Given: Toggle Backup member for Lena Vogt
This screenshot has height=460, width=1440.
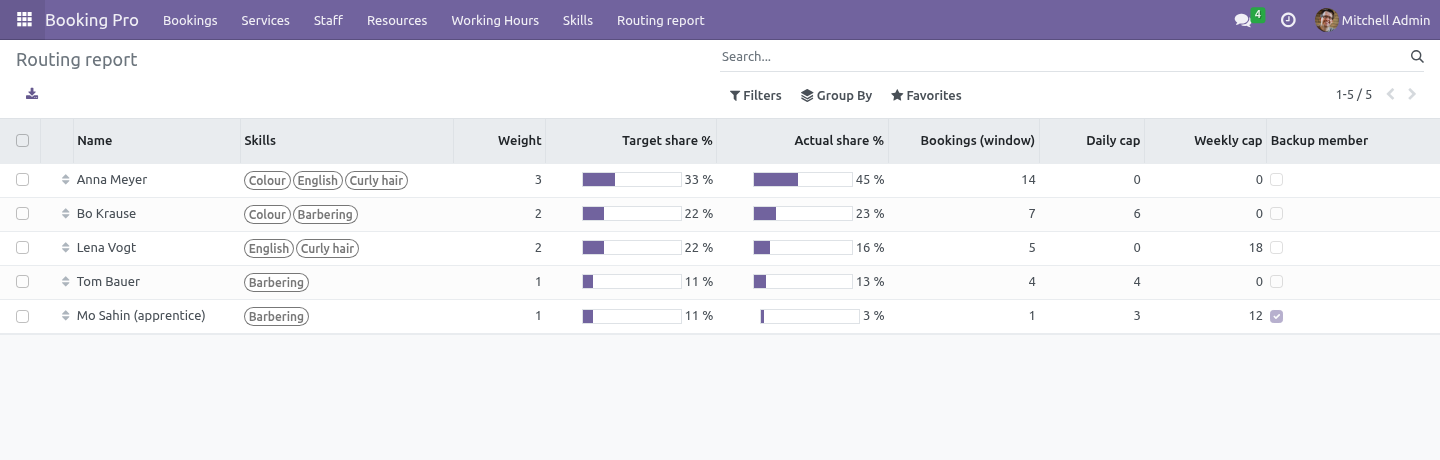Looking at the screenshot, I should (x=1277, y=248).
